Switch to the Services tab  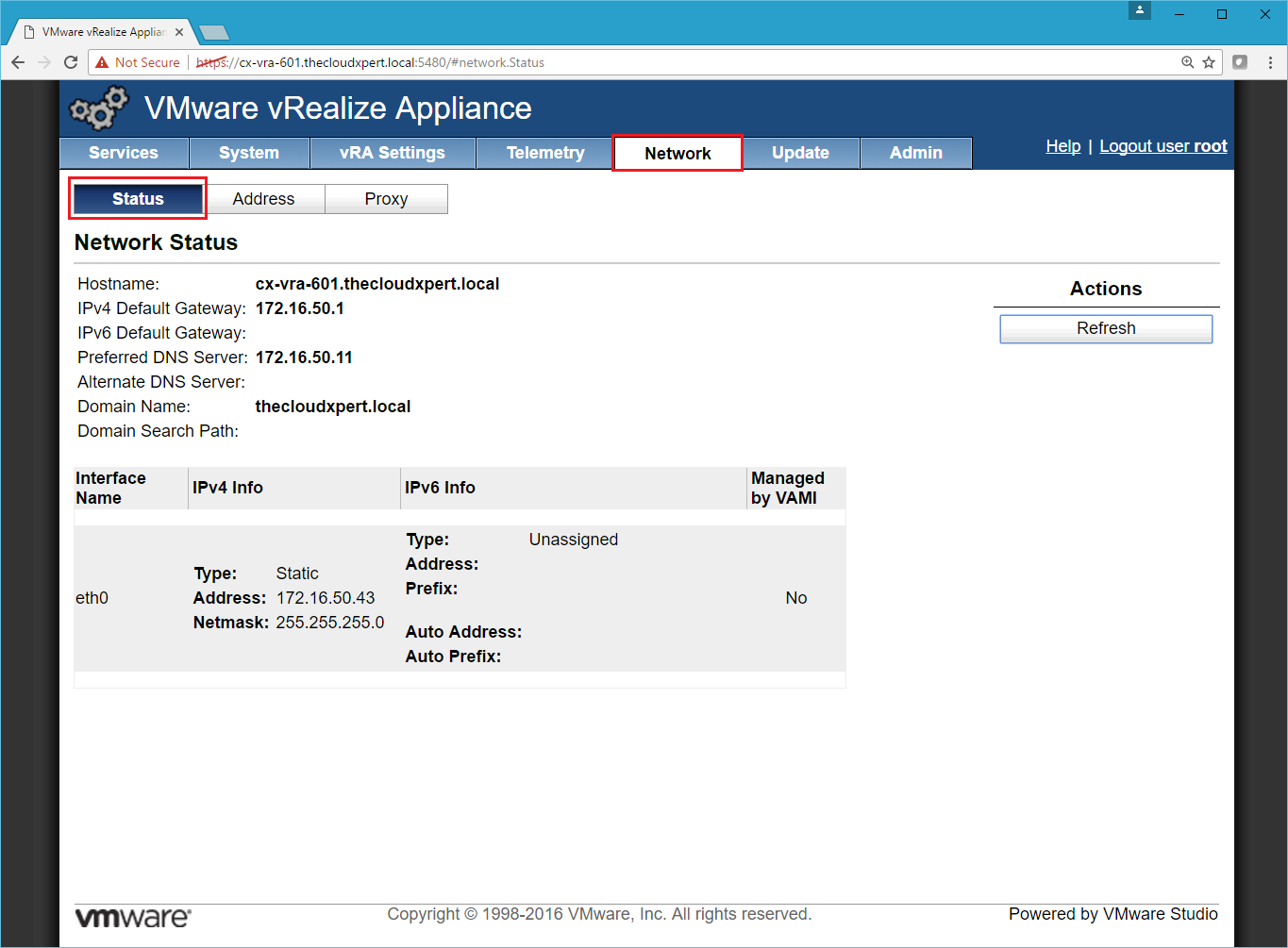[x=124, y=153]
